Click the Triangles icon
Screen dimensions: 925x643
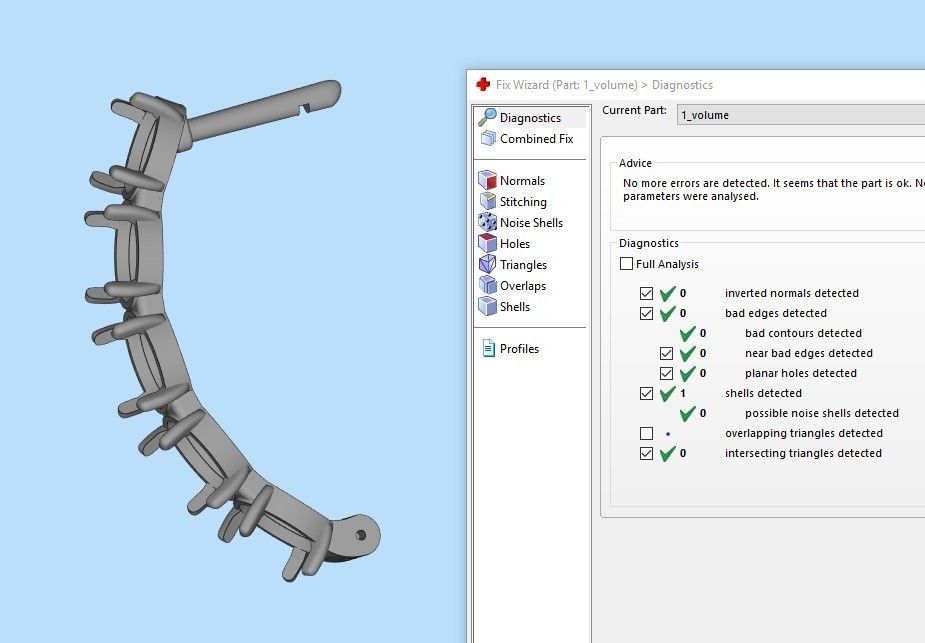pos(487,264)
